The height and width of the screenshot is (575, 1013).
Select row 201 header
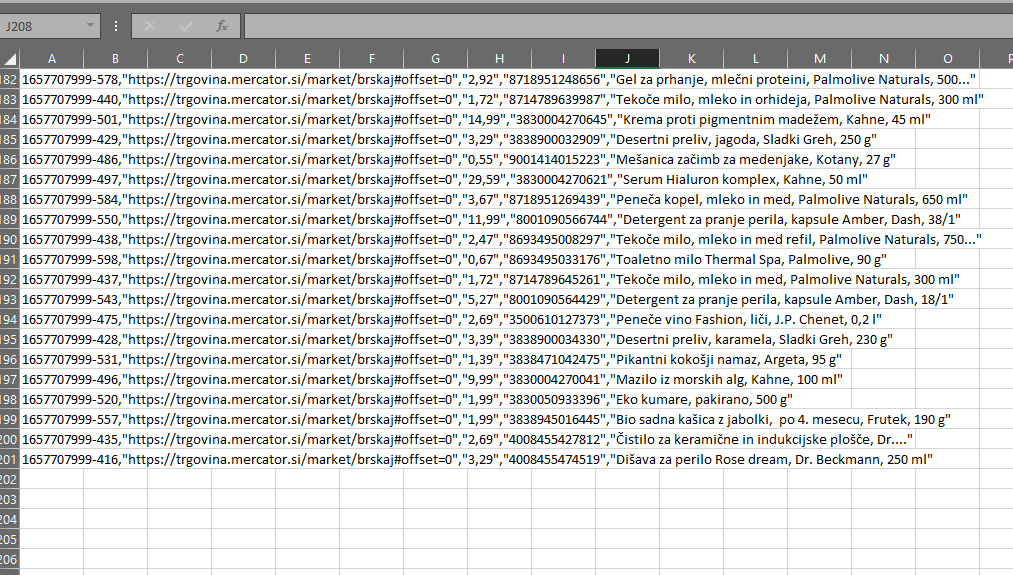pos(10,459)
